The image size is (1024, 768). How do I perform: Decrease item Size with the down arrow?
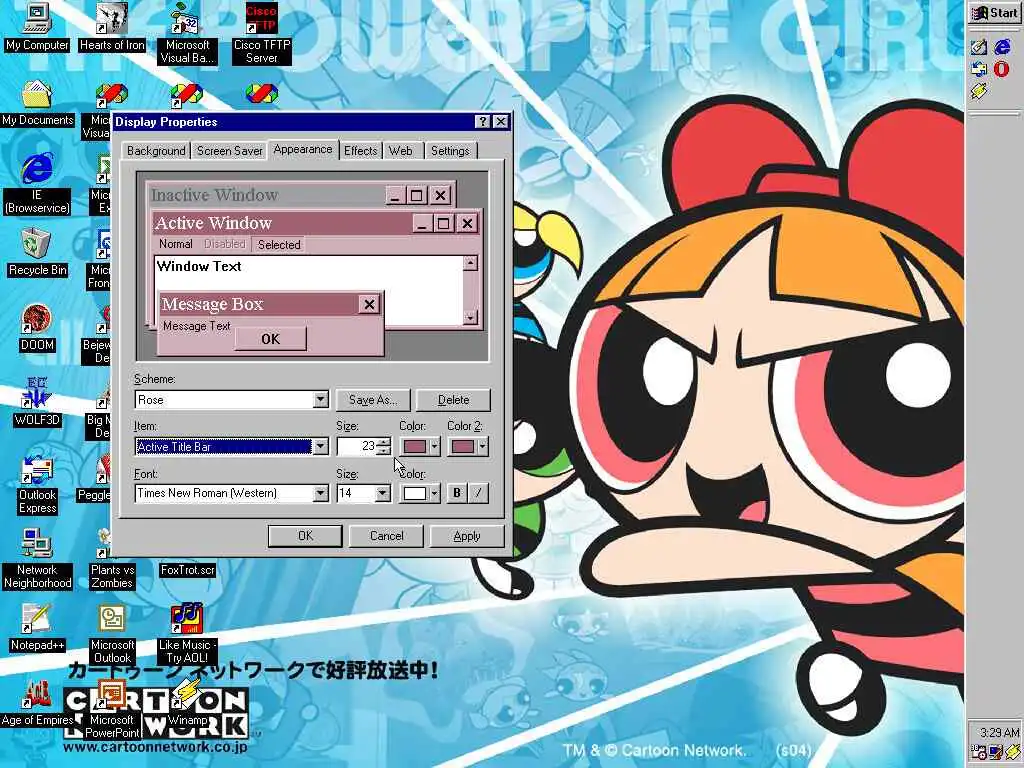(383, 451)
